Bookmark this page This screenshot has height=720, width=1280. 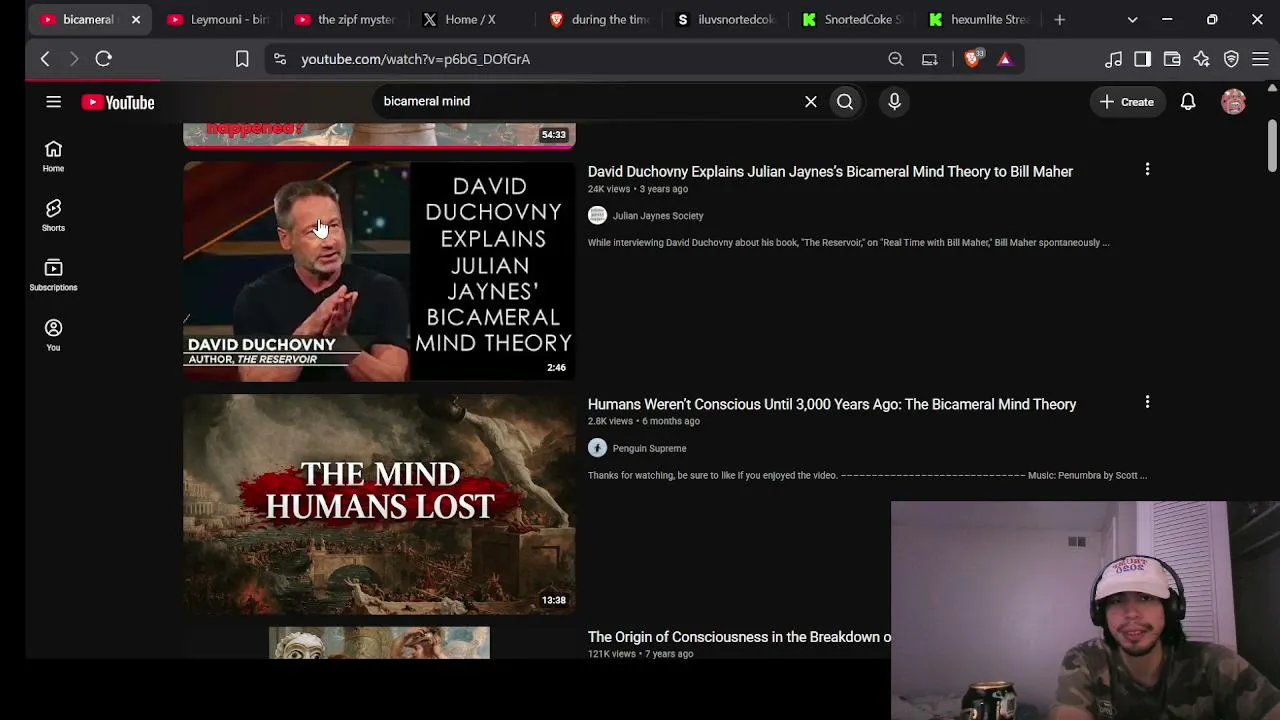[x=242, y=59]
